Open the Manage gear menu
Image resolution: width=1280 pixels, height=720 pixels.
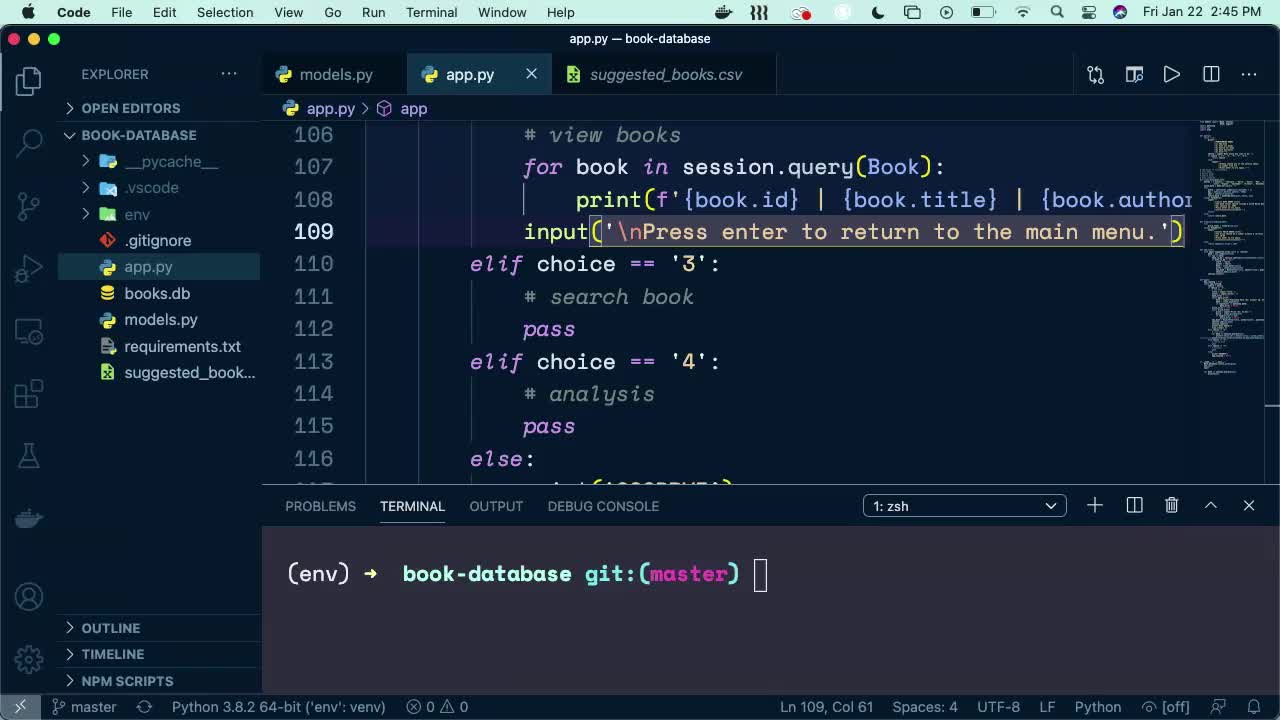coord(29,659)
